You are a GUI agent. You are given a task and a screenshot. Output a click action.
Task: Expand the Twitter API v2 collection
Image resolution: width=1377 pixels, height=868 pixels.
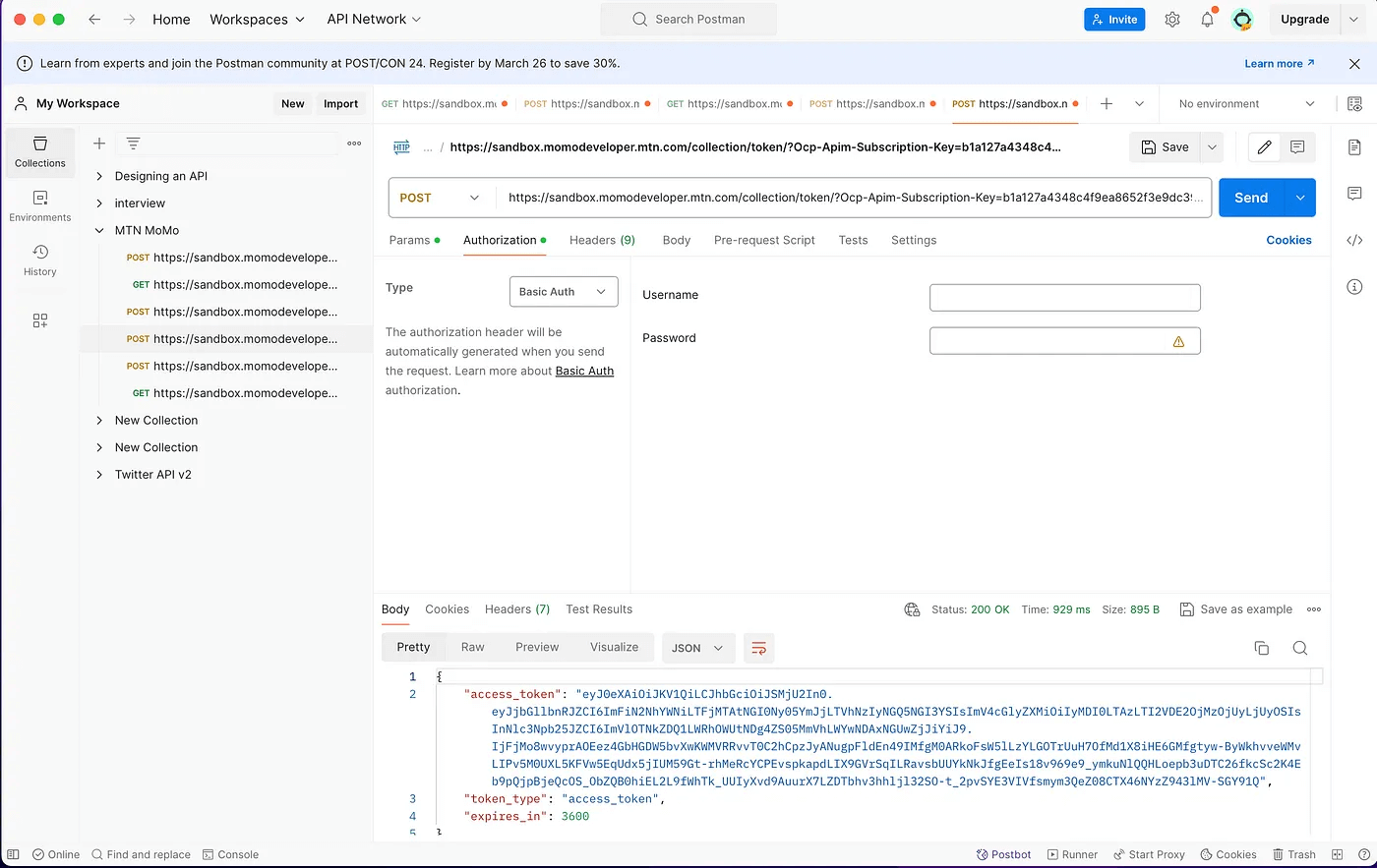pos(99,475)
